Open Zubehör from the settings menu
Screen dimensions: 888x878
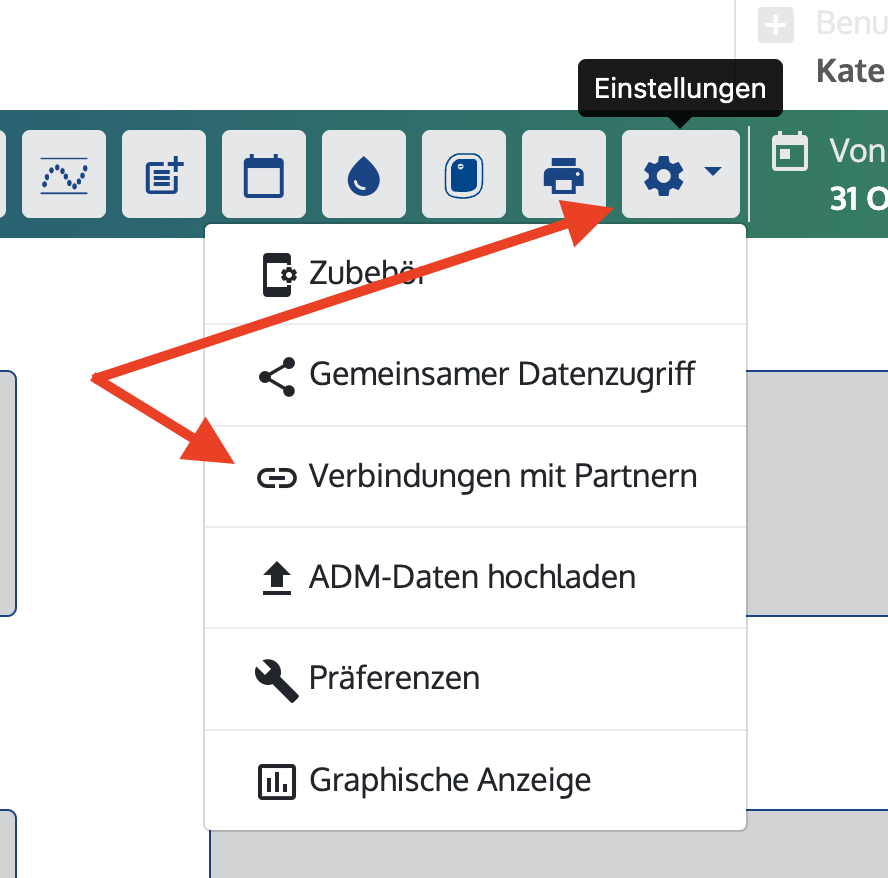[475, 274]
